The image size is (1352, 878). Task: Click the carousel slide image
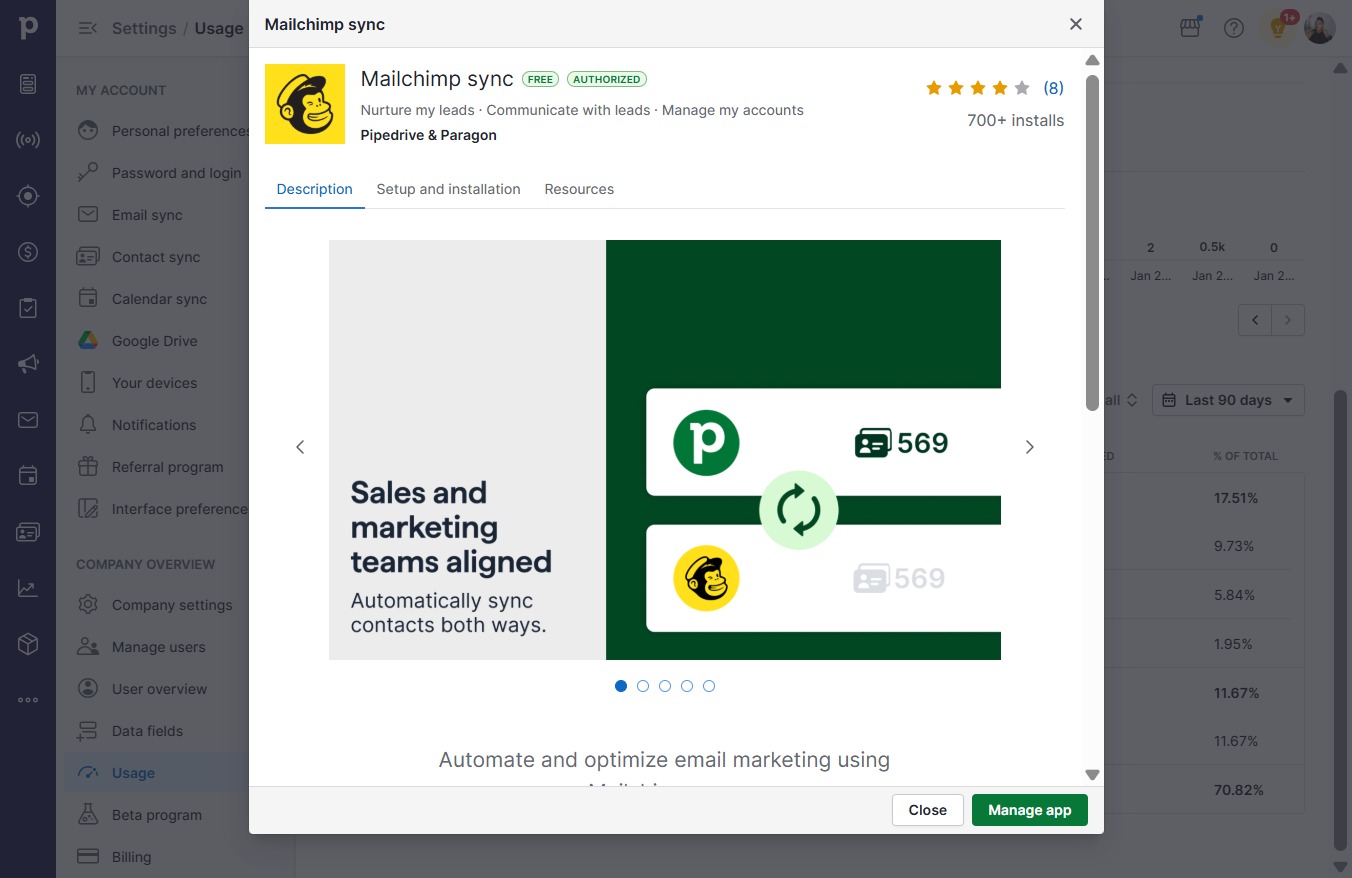tap(665, 450)
